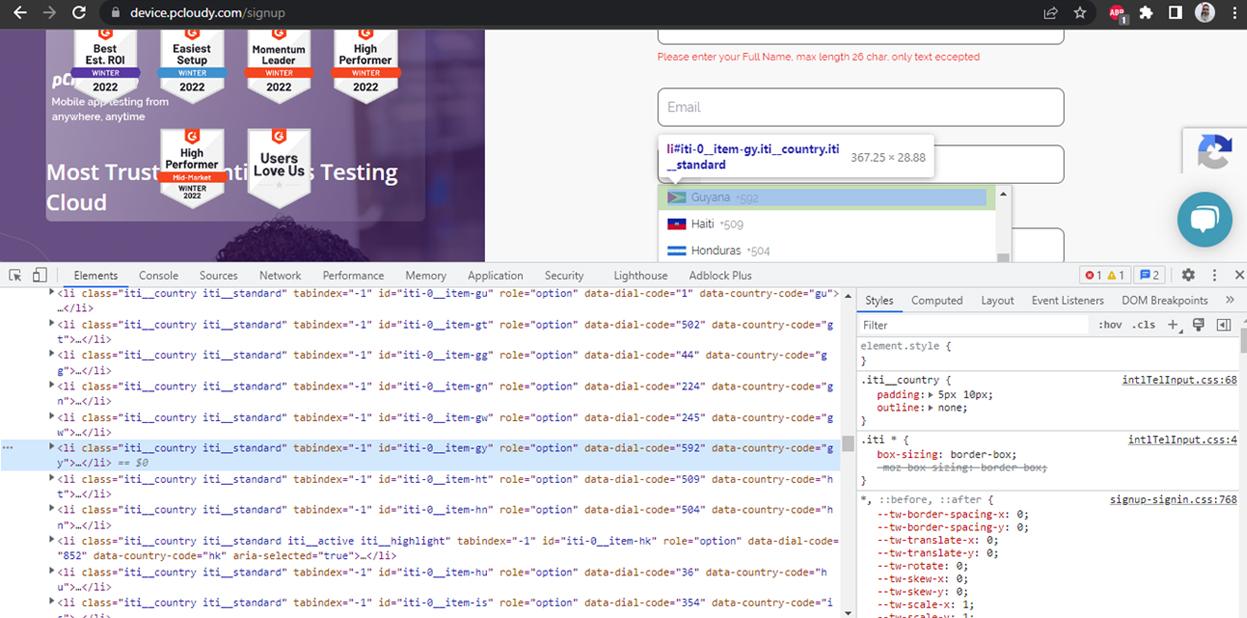Expand the iti-0__item-gu li node
The height and width of the screenshot is (618, 1247).
[52, 294]
